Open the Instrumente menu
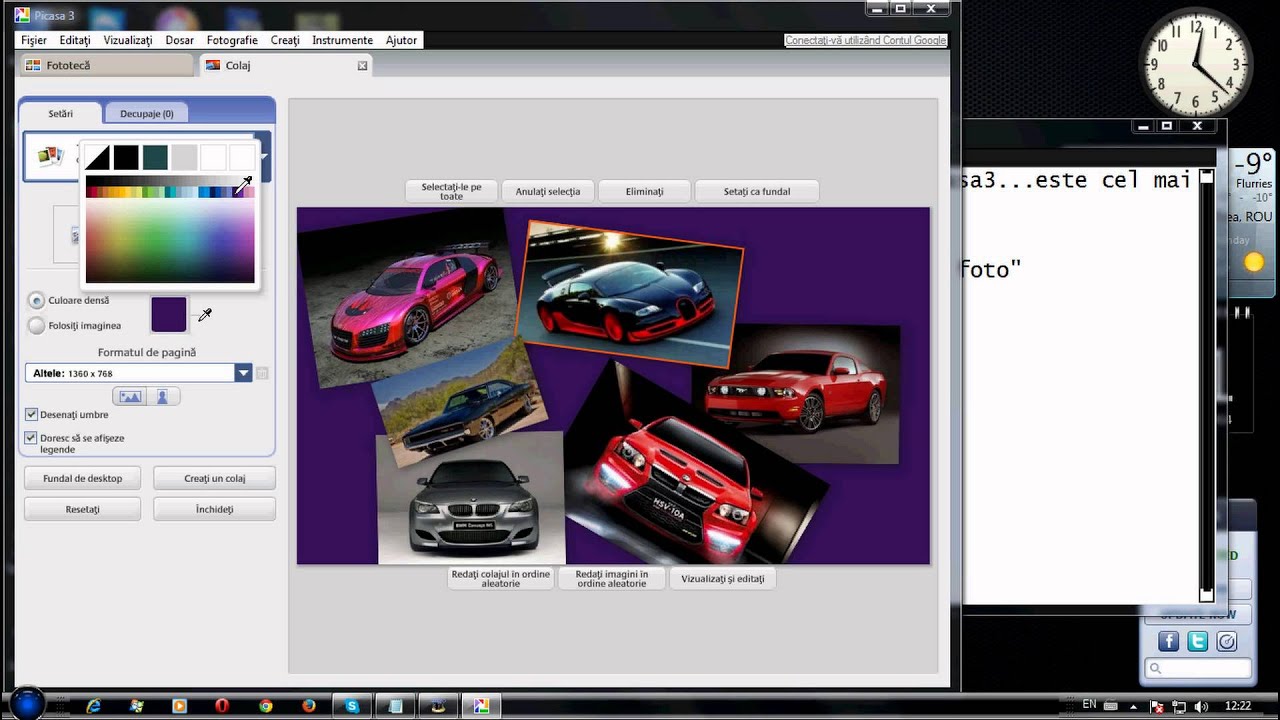 tap(343, 40)
